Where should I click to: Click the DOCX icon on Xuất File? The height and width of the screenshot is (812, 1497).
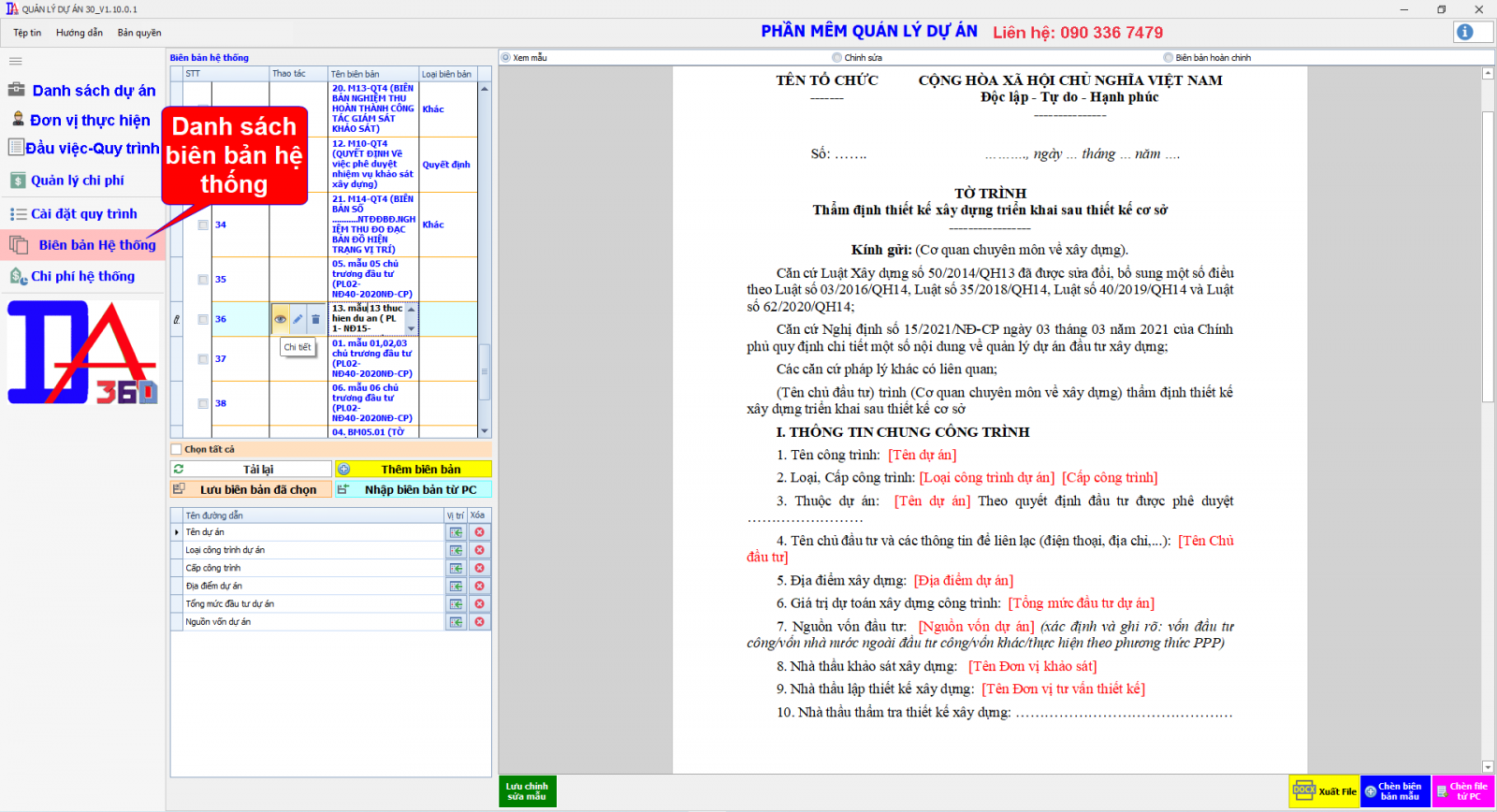[1304, 790]
